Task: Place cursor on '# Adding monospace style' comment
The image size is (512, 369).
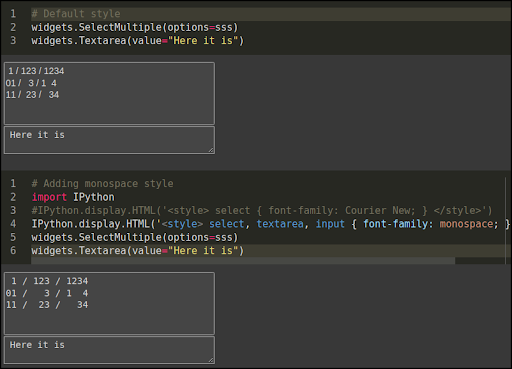Action: click(102, 184)
